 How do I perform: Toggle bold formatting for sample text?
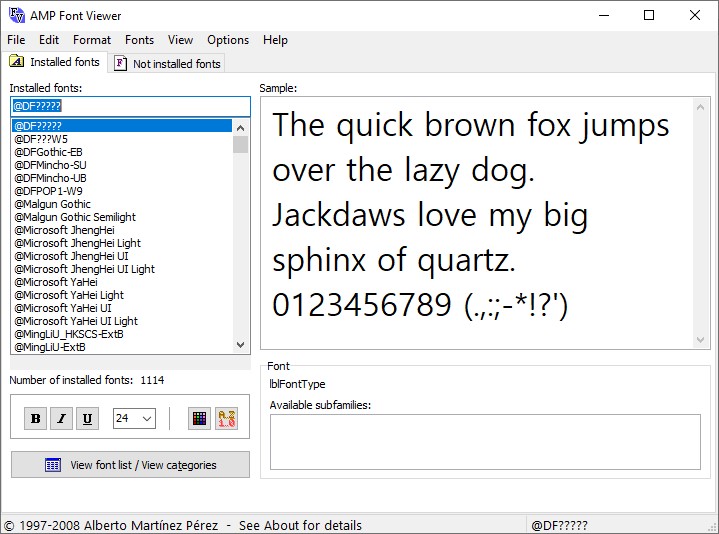[x=36, y=419]
